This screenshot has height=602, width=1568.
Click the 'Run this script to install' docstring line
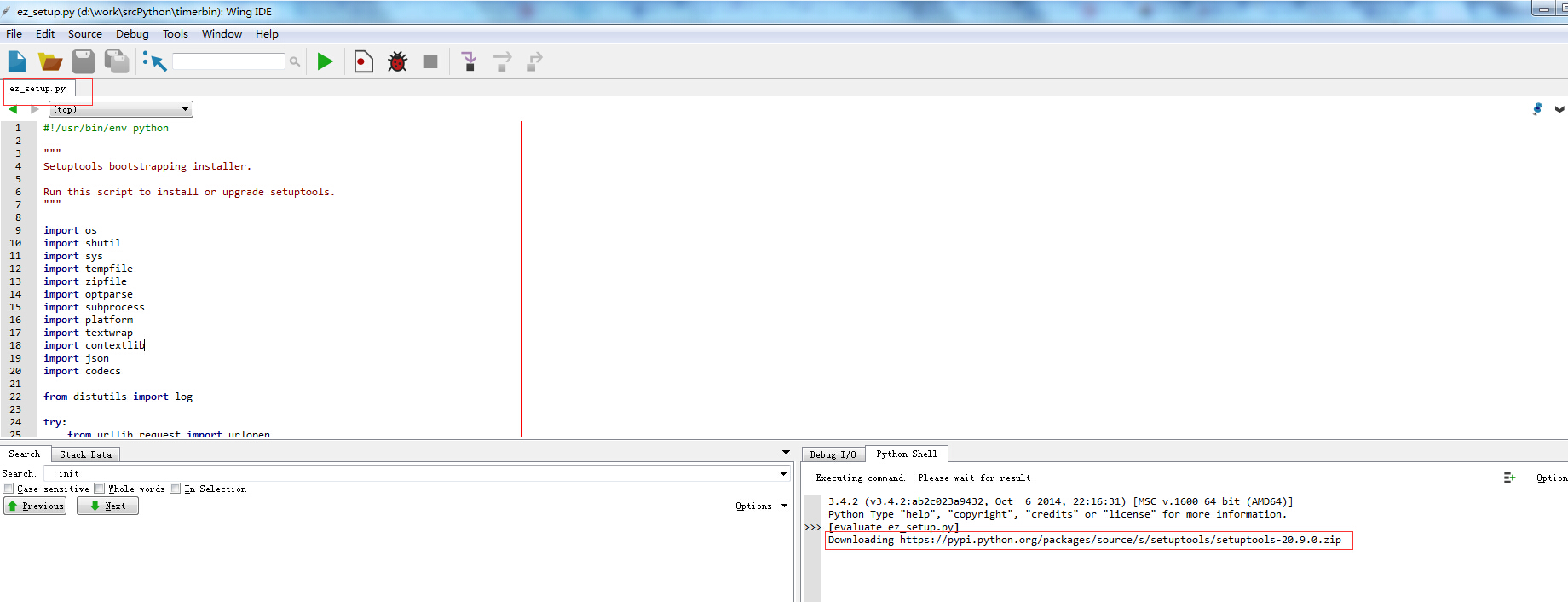[189, 192]
